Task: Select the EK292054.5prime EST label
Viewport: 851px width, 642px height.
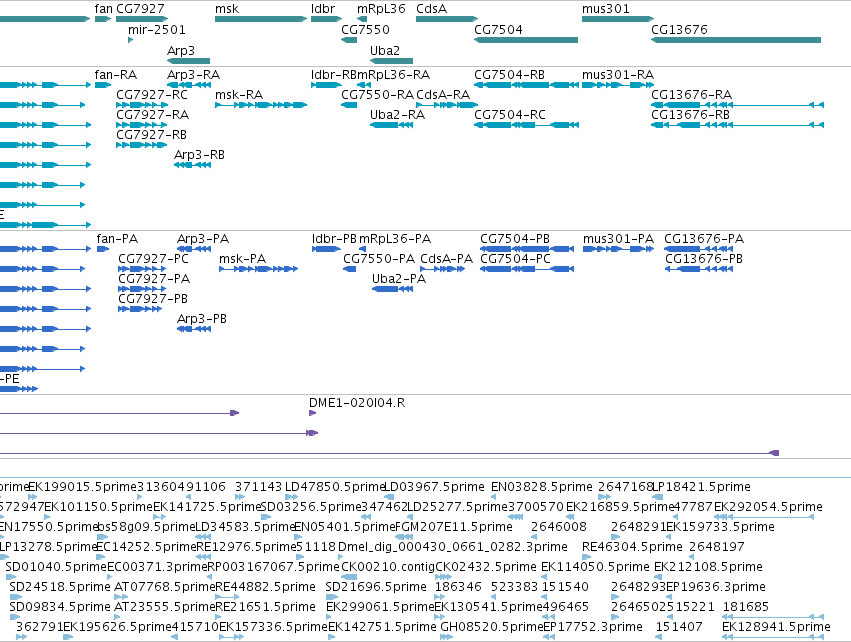Action: [x=768, y=507]
